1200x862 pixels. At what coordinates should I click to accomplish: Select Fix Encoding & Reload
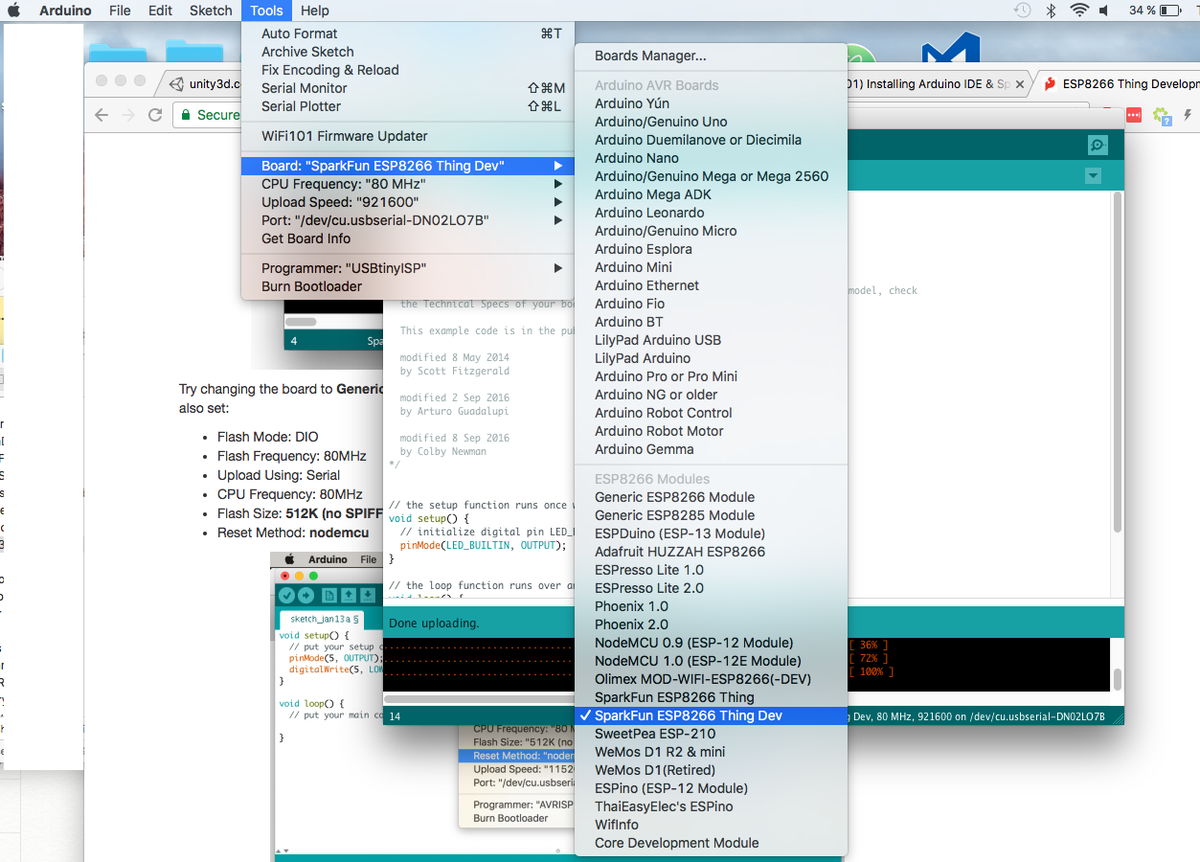point(408,70)
